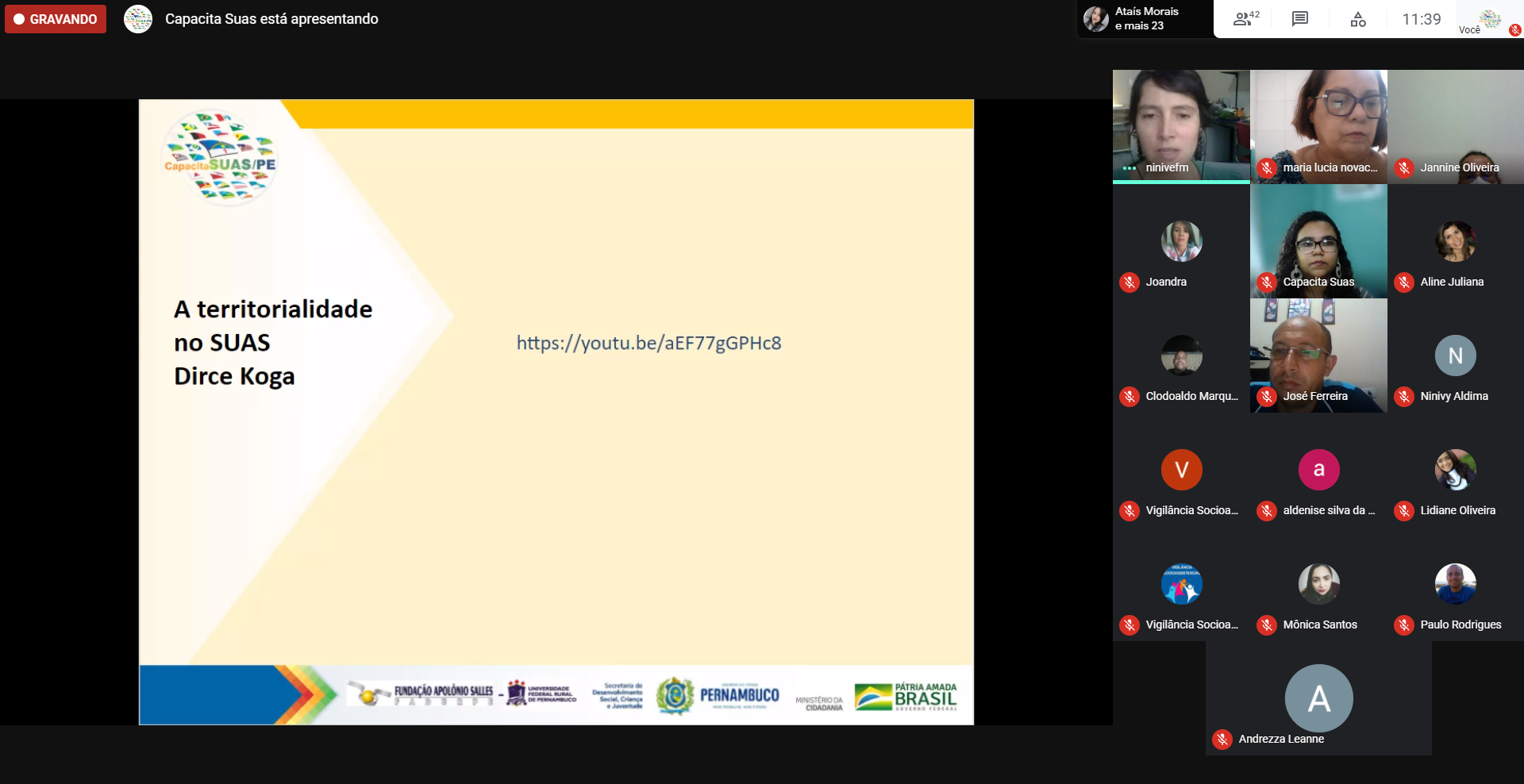The height and width of the screenshot is (784, 1524).
Task: Click the Capacita Suas presenter logo
Action: point(138,19)
